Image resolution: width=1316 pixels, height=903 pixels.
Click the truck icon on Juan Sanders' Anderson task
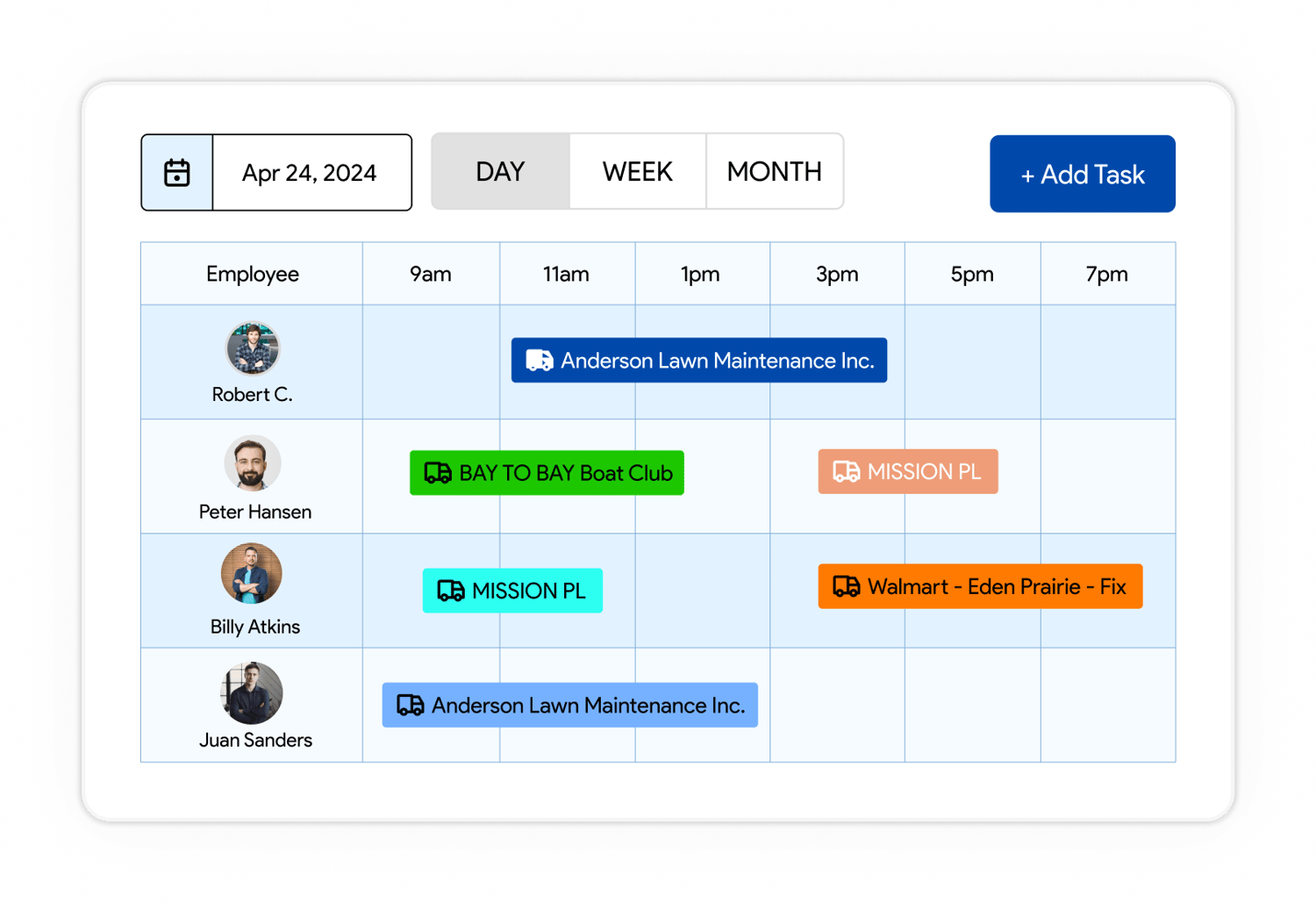point(409,705)
